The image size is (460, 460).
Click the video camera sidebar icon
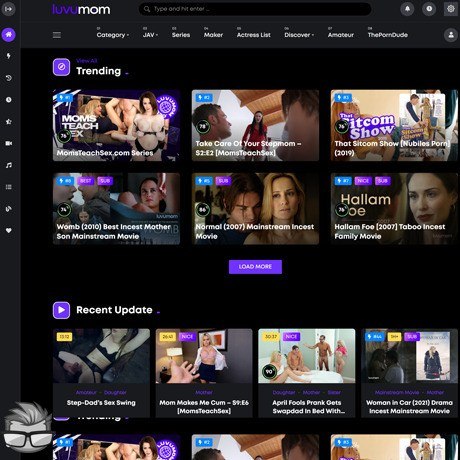pyautogui.click(x=9, y=143)
